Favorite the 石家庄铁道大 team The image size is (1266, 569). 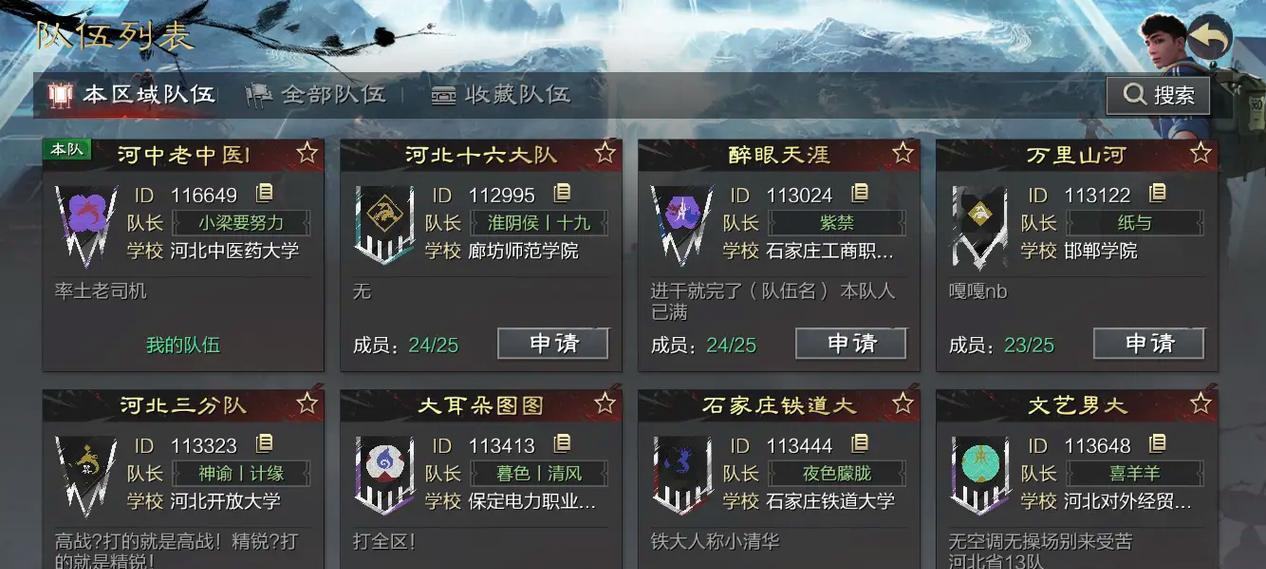903,403
